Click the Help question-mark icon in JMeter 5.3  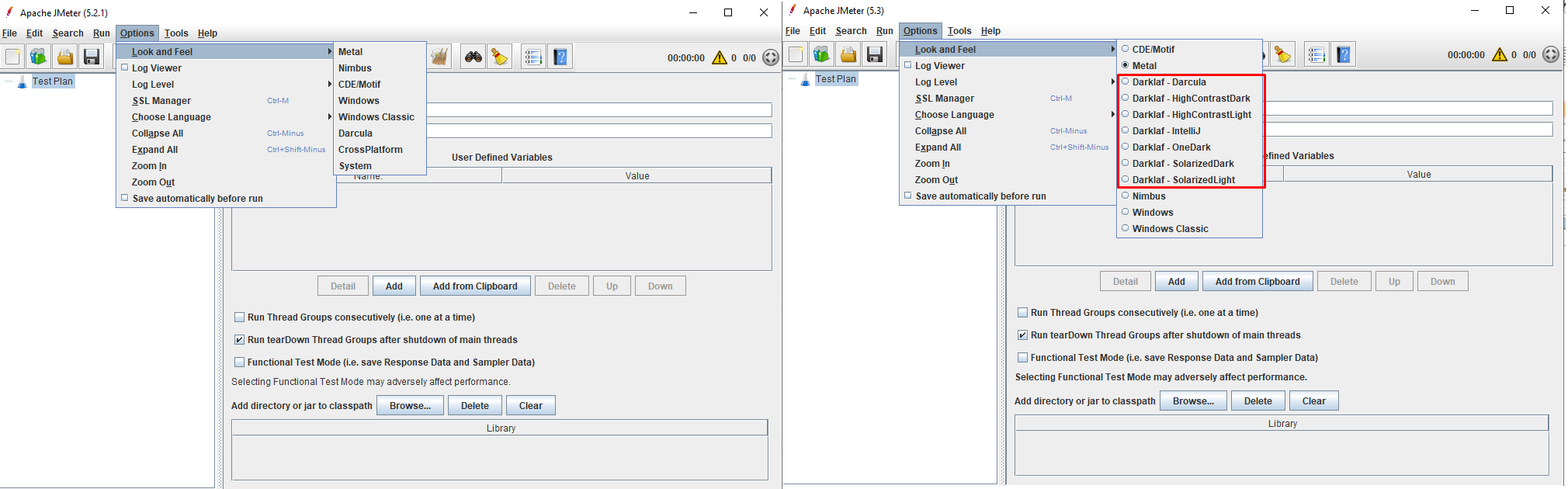(1344, 54)
